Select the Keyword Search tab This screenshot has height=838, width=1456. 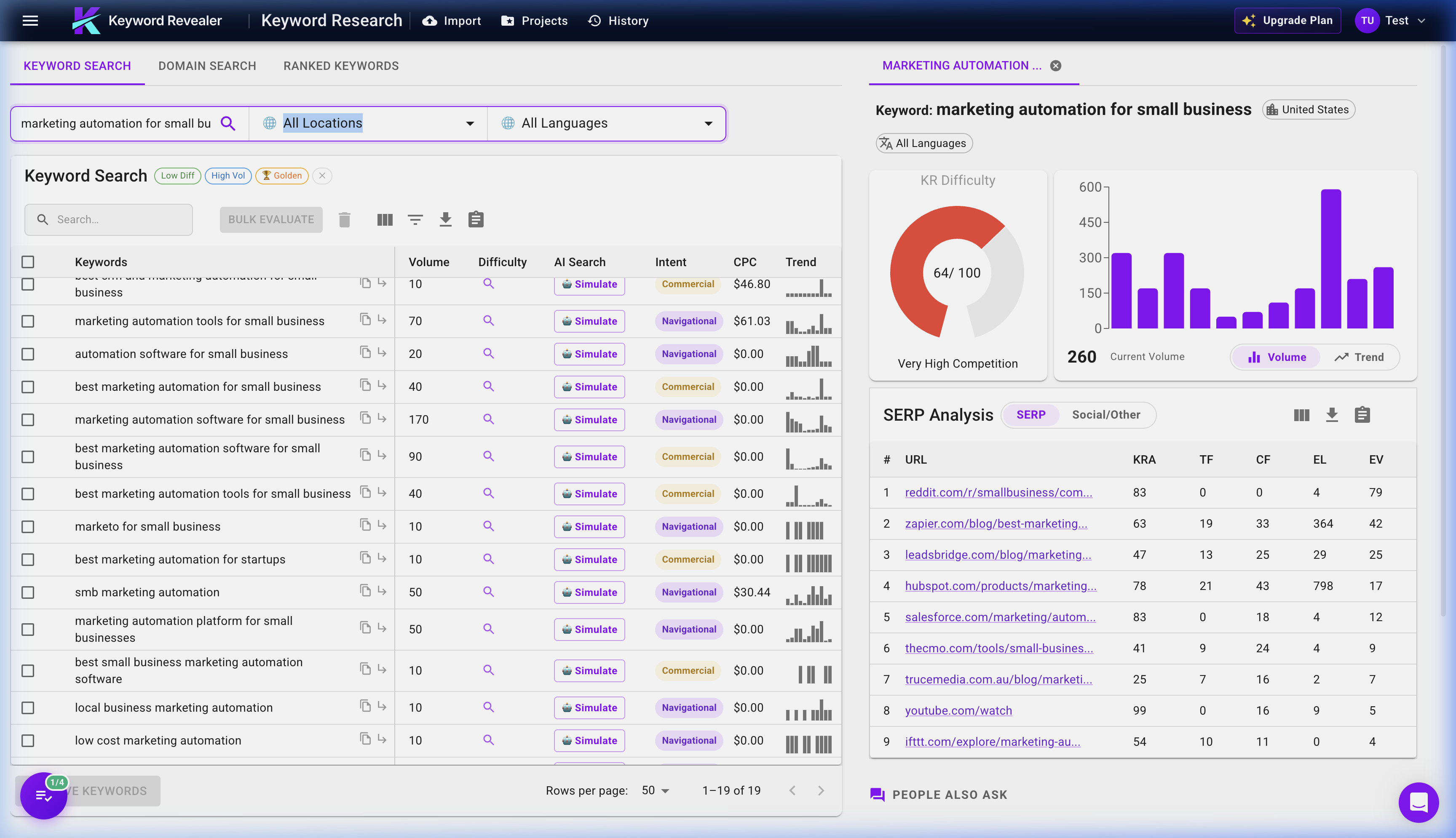coord(77,66)
